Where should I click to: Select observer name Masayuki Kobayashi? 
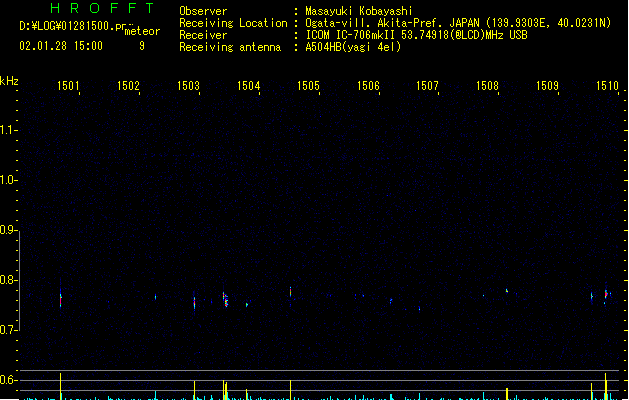click(359, 11)
